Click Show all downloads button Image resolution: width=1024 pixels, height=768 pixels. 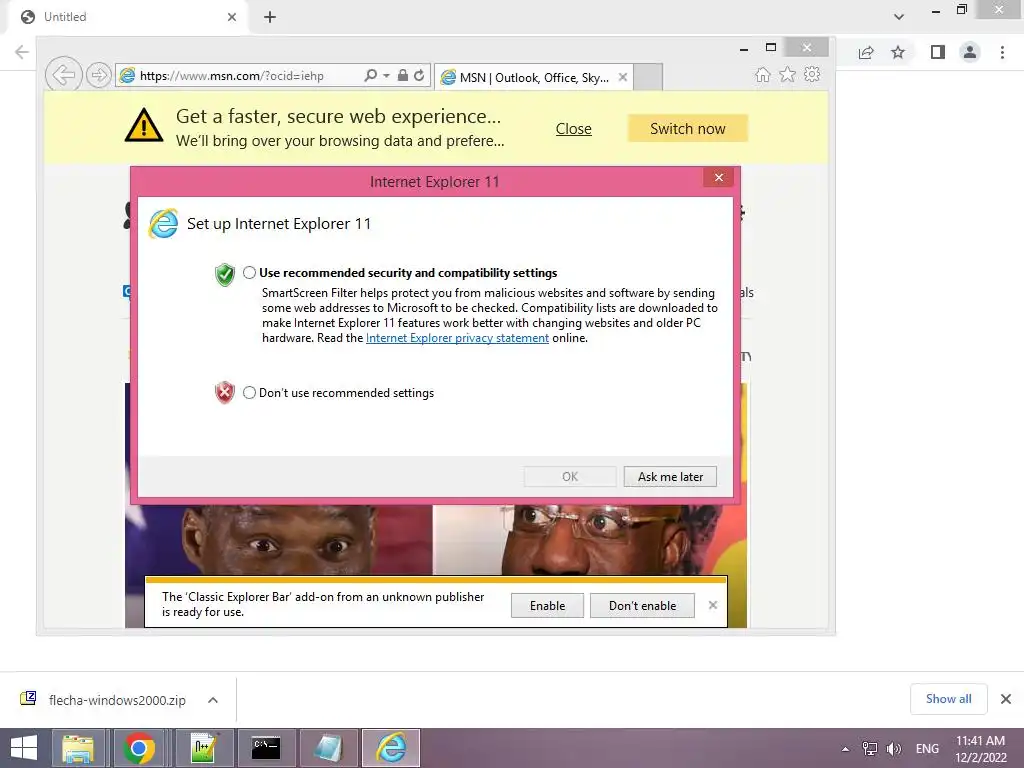(948, 699)
